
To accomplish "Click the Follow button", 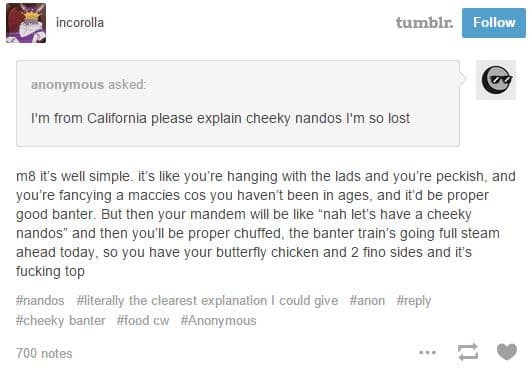I will [x=494, y=23].
